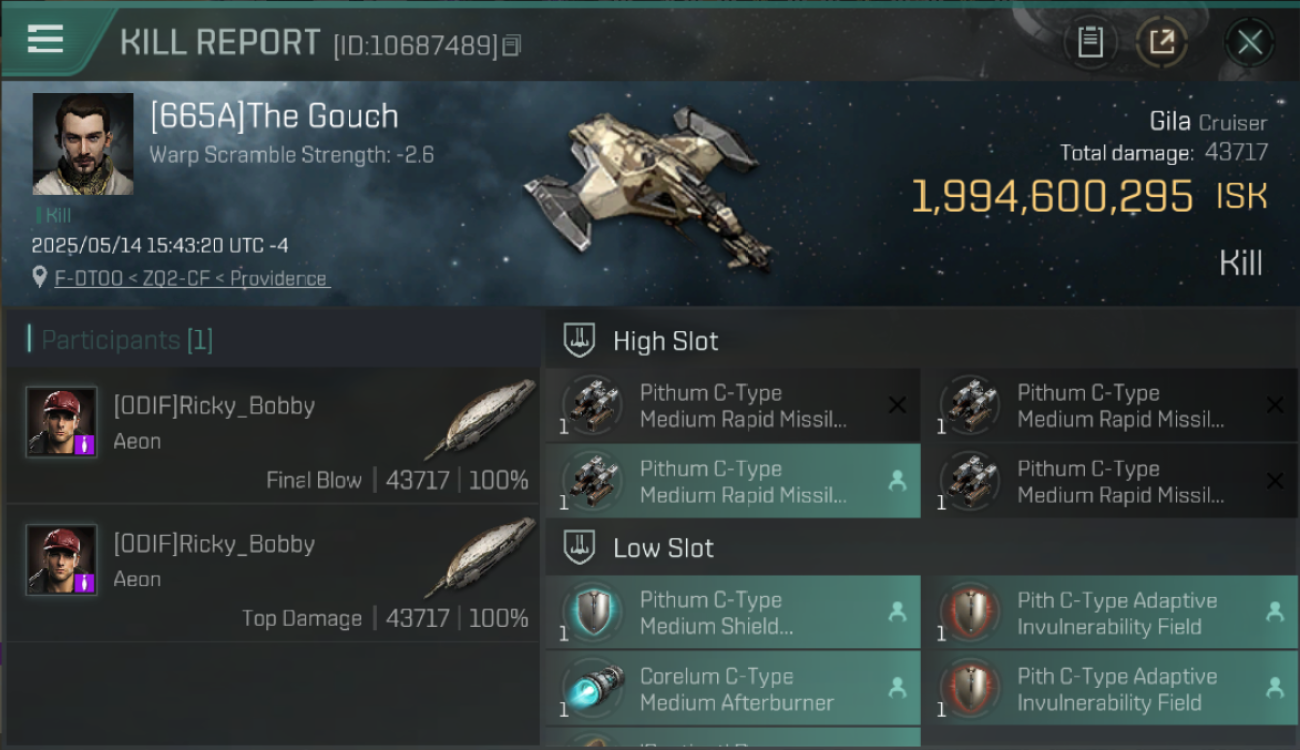Select Corelum C-Type Medium Afterburner module

[733, 688]
